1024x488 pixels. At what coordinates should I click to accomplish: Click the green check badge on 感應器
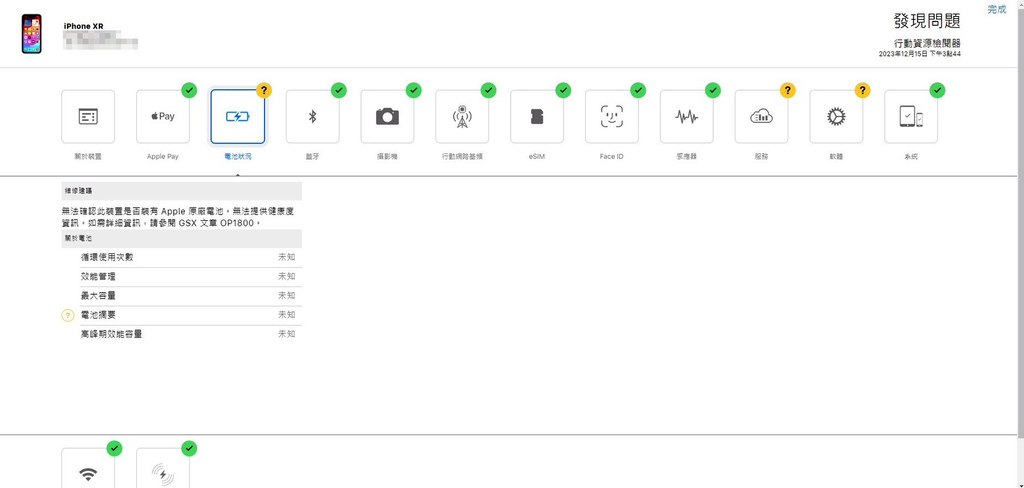(x=712, y=90)
